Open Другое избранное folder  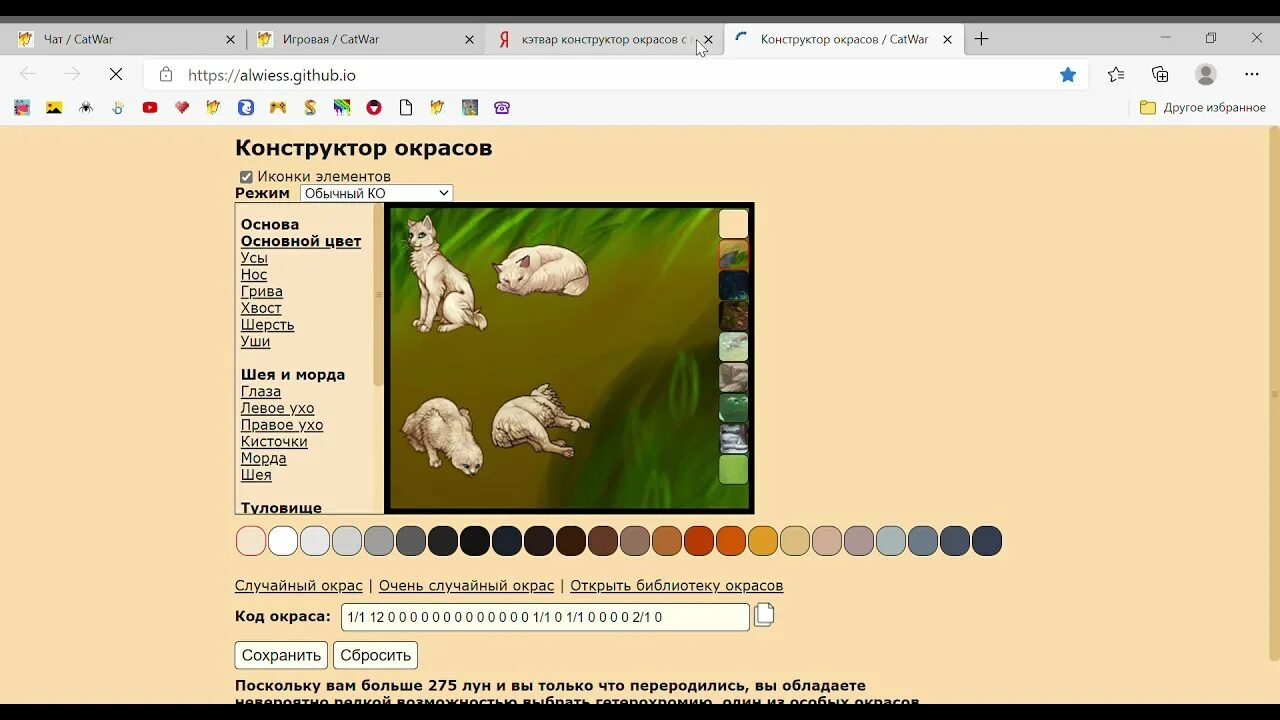(x=1203, y=108)
